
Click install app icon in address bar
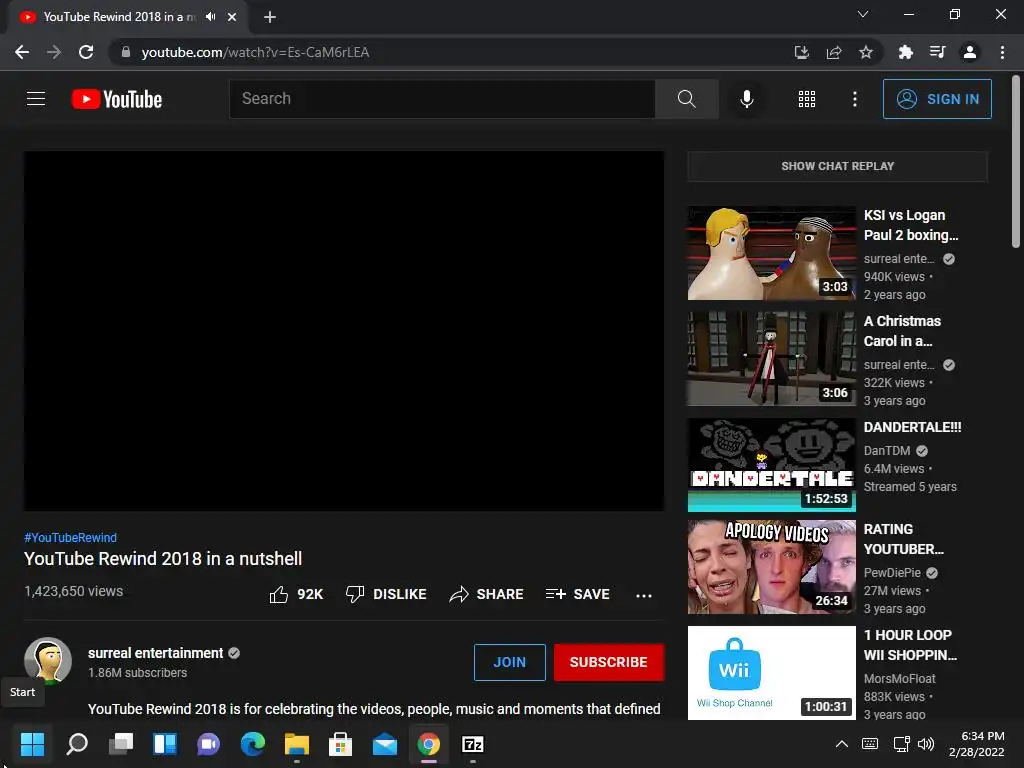(802, 52)
